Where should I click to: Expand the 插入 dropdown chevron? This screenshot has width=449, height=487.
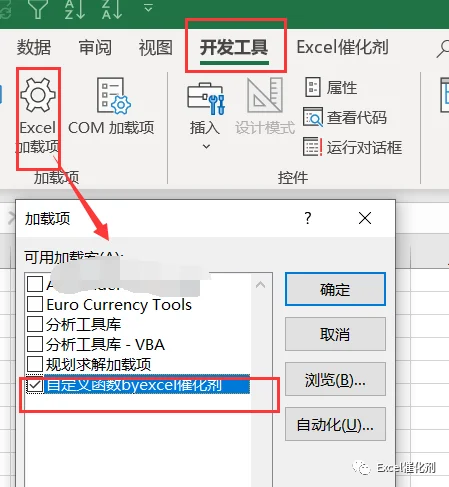coord(206,146)
